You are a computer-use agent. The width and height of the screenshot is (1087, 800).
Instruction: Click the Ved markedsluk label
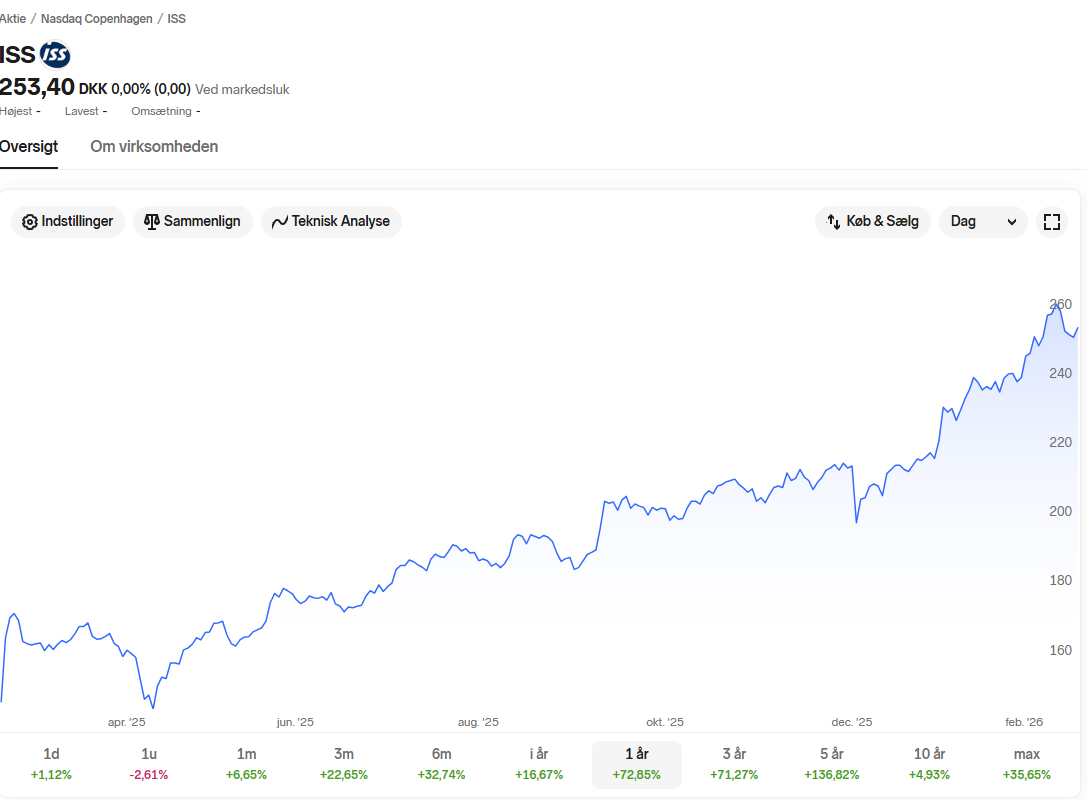point(242,89)
